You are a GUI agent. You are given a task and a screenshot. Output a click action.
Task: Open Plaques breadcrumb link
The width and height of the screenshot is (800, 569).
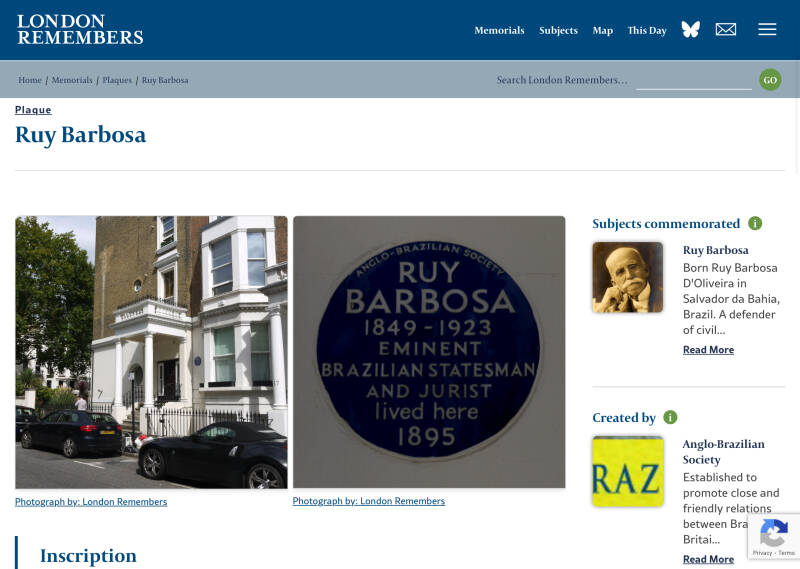coord(117,80)
